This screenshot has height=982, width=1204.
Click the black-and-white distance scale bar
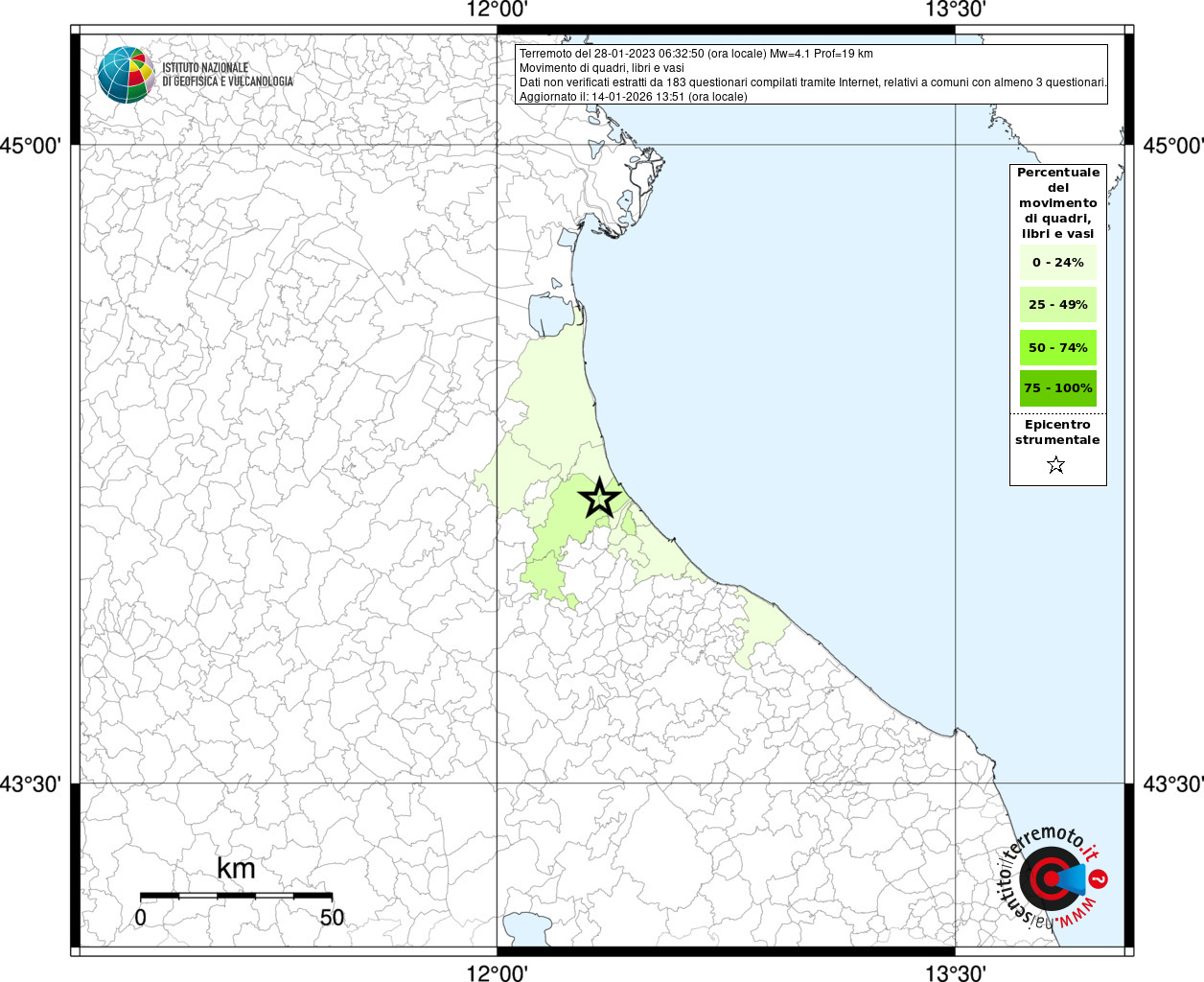[x=236, y=896]
